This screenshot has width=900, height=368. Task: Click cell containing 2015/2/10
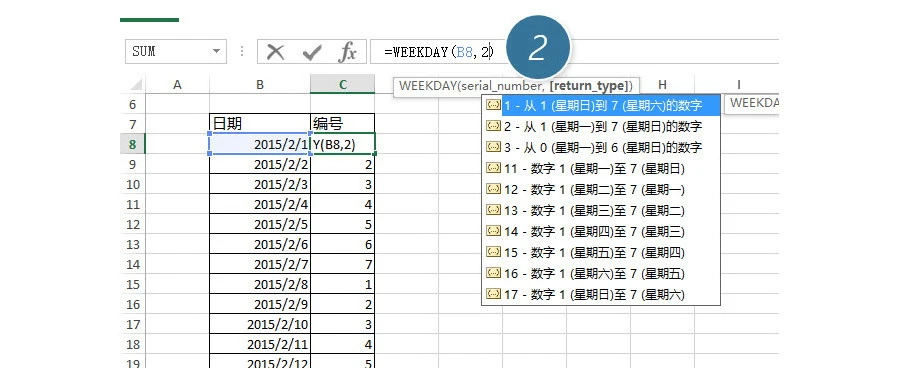260,324
